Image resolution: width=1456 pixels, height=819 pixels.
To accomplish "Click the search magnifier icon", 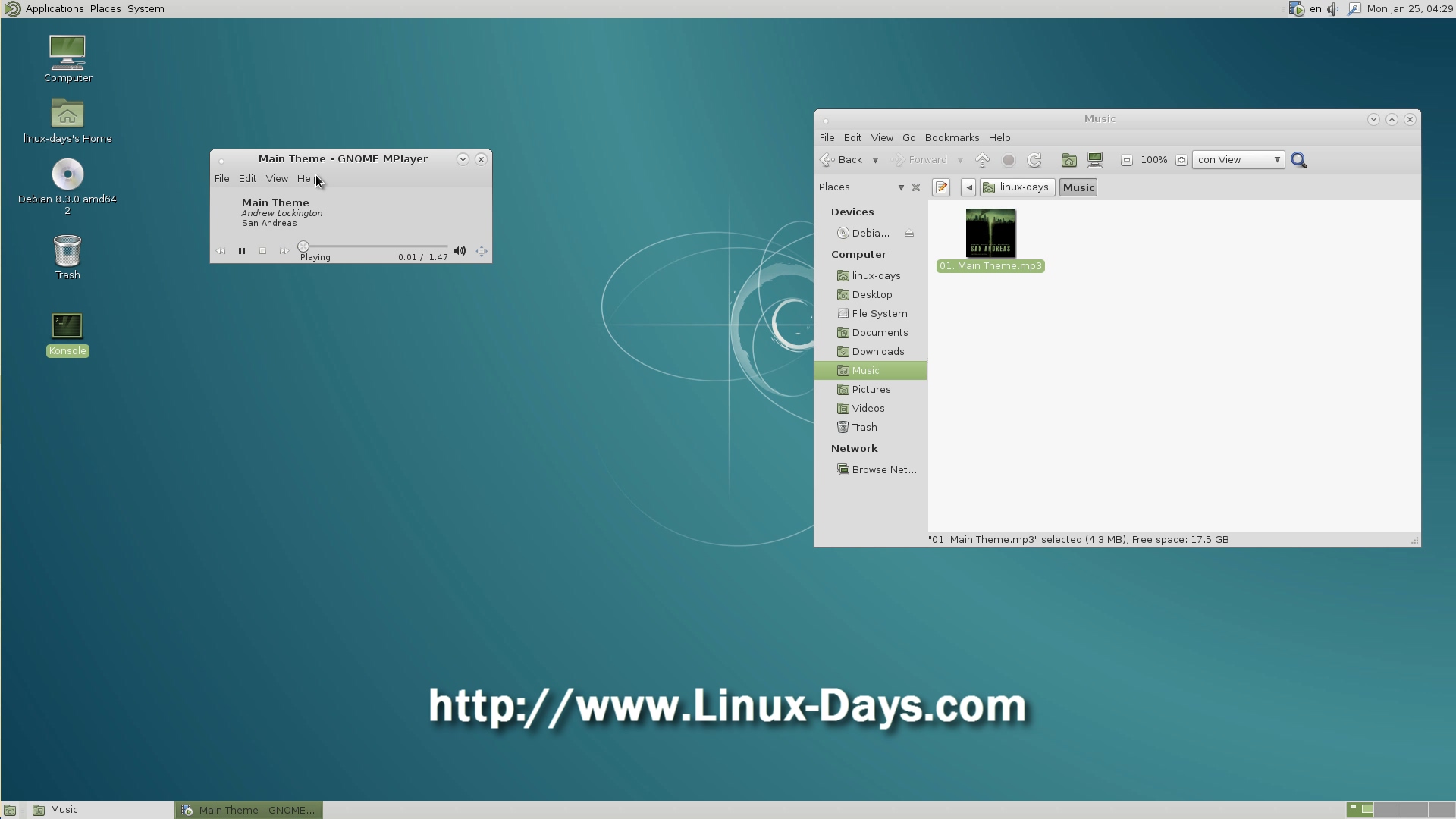I will pos(1299,160).
